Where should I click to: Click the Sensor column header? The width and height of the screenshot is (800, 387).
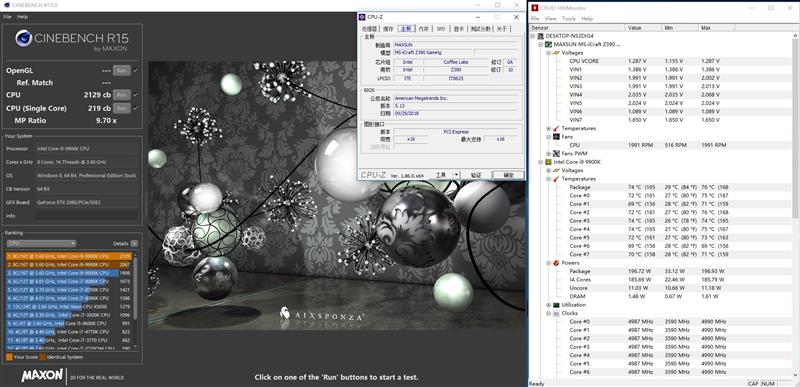point(577,28)
